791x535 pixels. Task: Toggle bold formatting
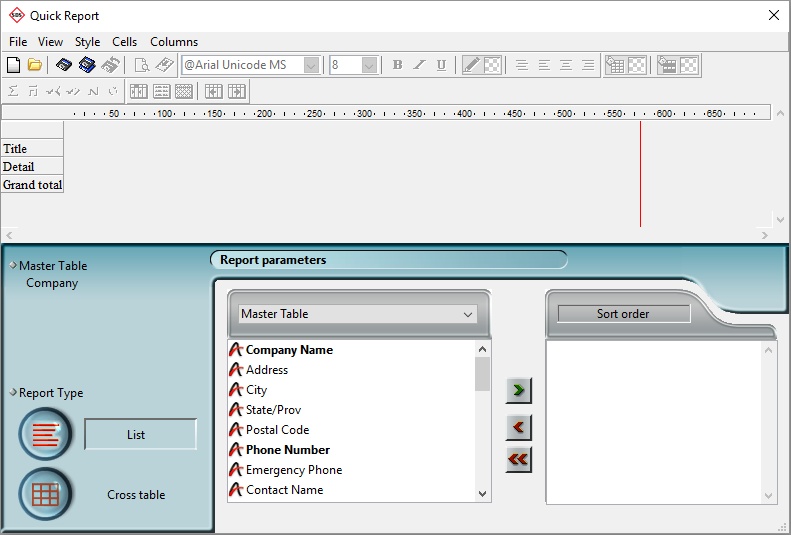pos(397,65)
